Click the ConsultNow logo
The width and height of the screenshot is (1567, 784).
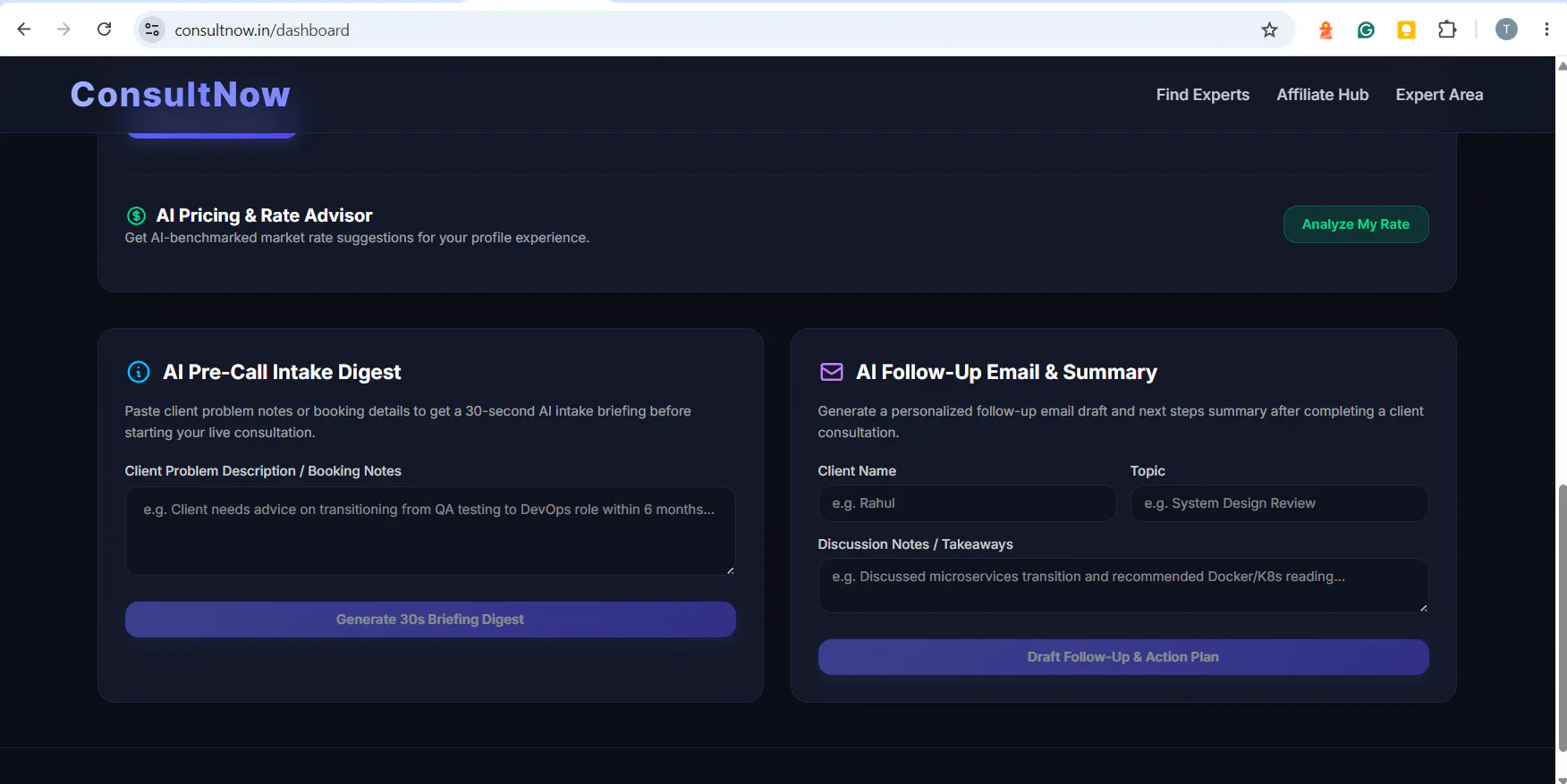[181, 94]
